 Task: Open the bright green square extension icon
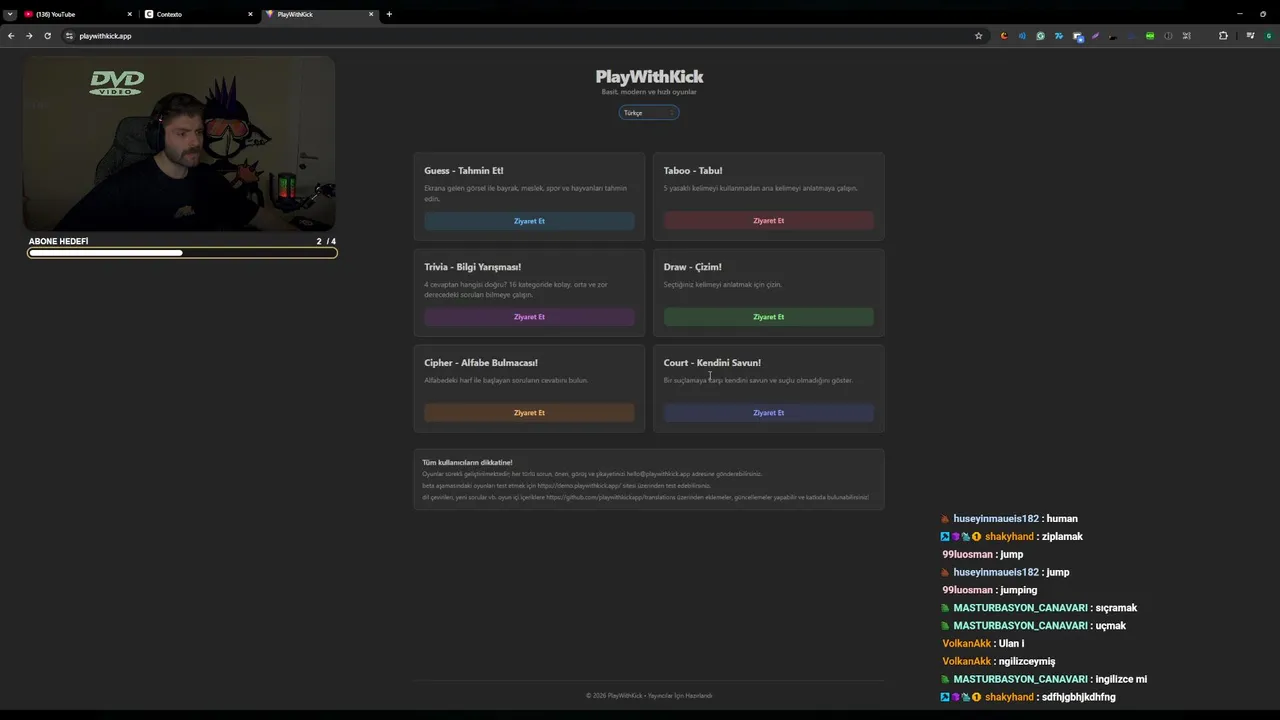[1150, 36]
